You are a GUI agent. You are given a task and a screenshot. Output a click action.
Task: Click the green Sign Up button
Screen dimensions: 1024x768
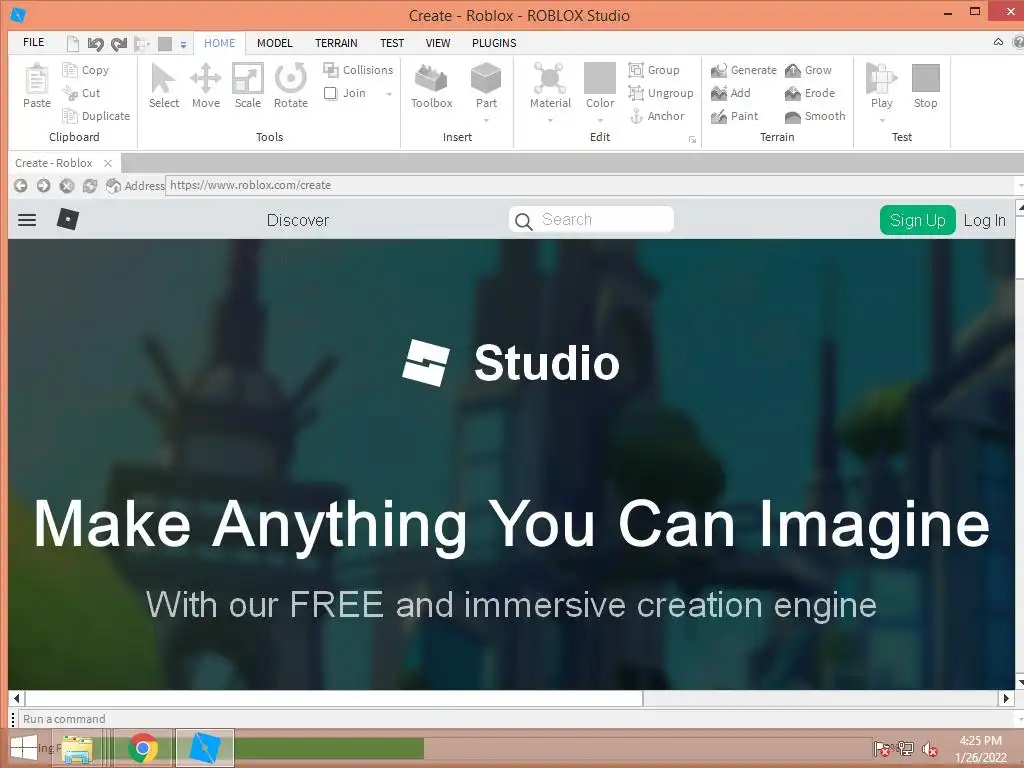click(918, 220)
